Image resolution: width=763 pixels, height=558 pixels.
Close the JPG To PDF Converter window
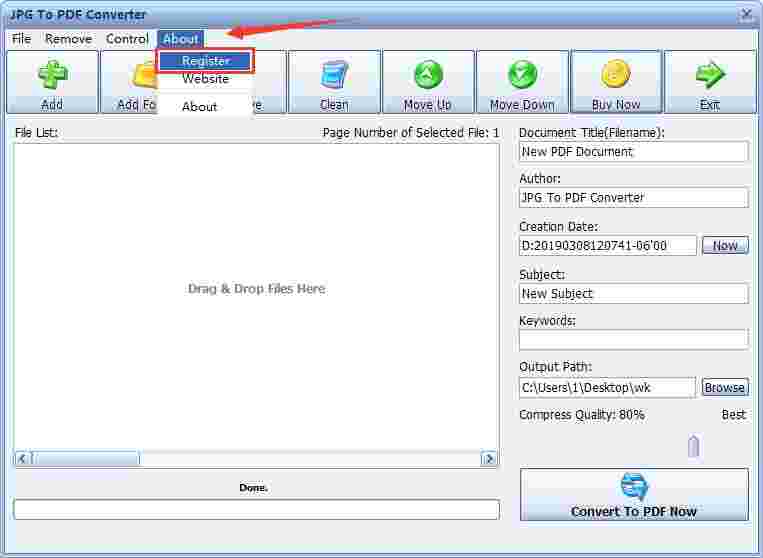tap(746, 15)
